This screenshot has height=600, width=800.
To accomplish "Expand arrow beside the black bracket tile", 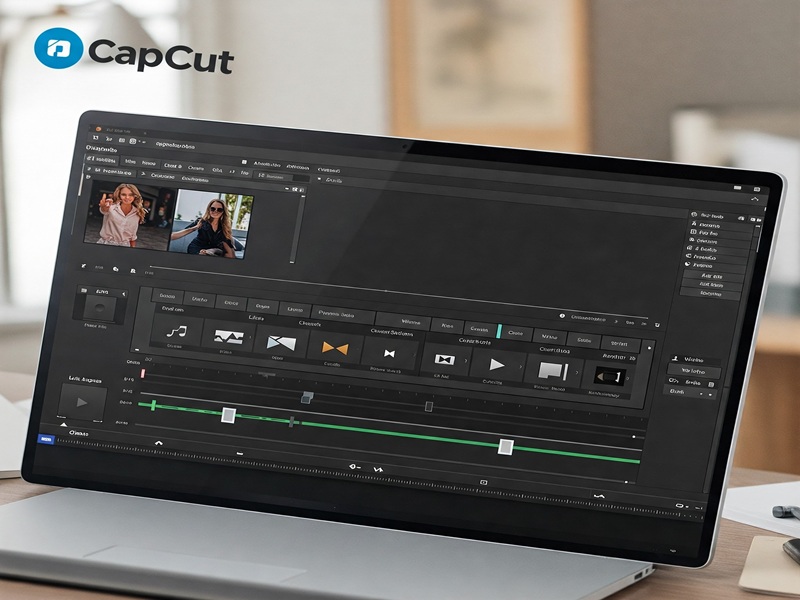I will (x=628, y=379).
